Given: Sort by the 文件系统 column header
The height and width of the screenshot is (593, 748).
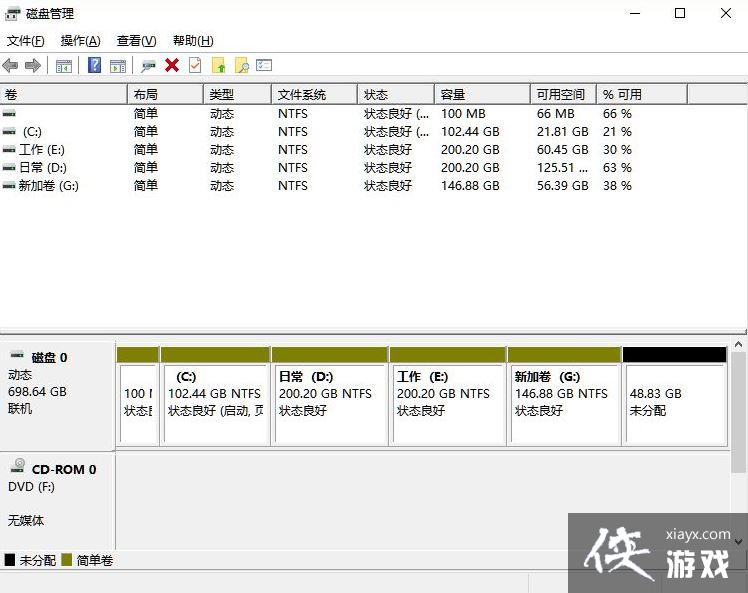Looking at the screenshot, I should coord(314,94).
